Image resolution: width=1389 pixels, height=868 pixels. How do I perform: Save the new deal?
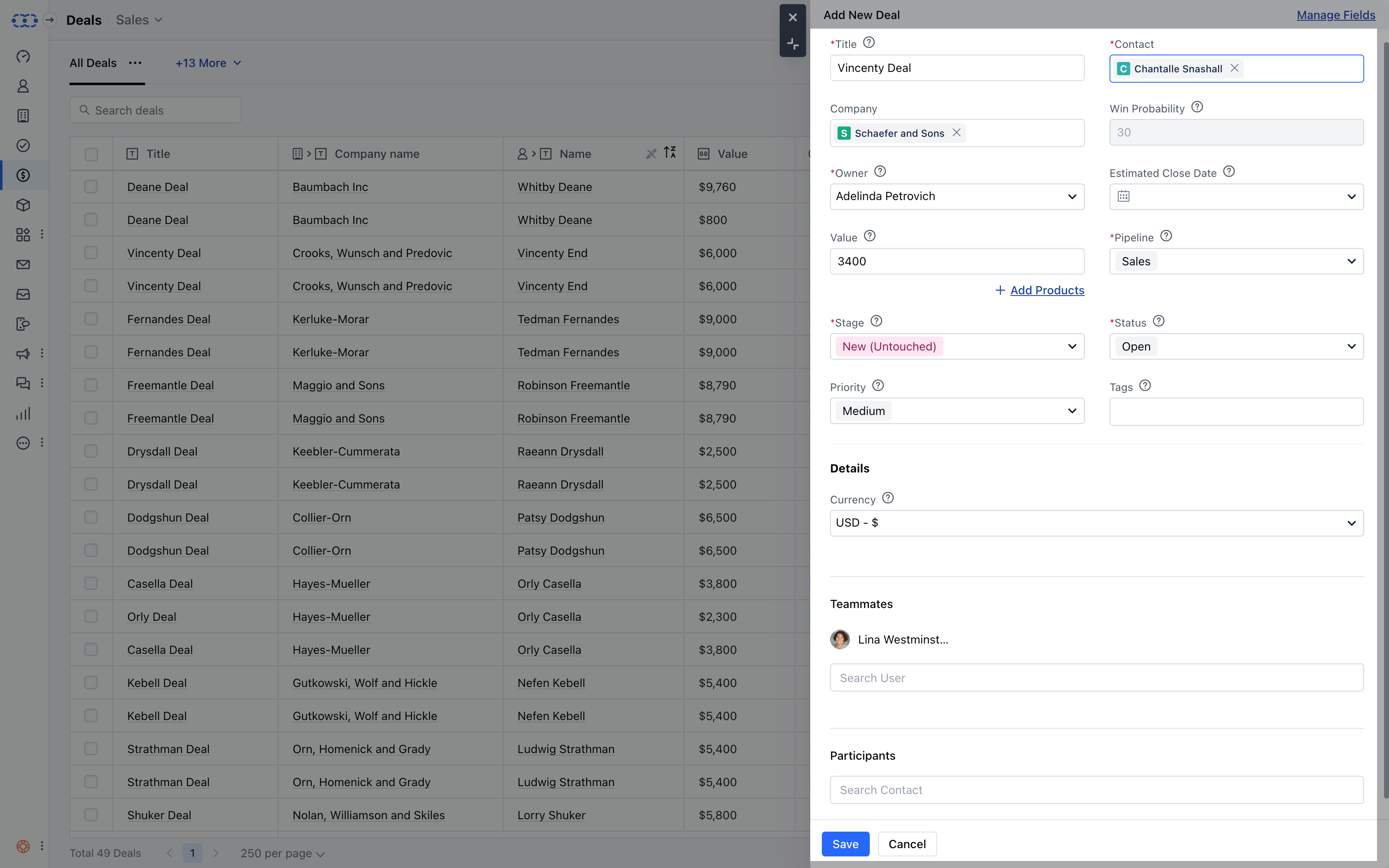click(845, 844)
